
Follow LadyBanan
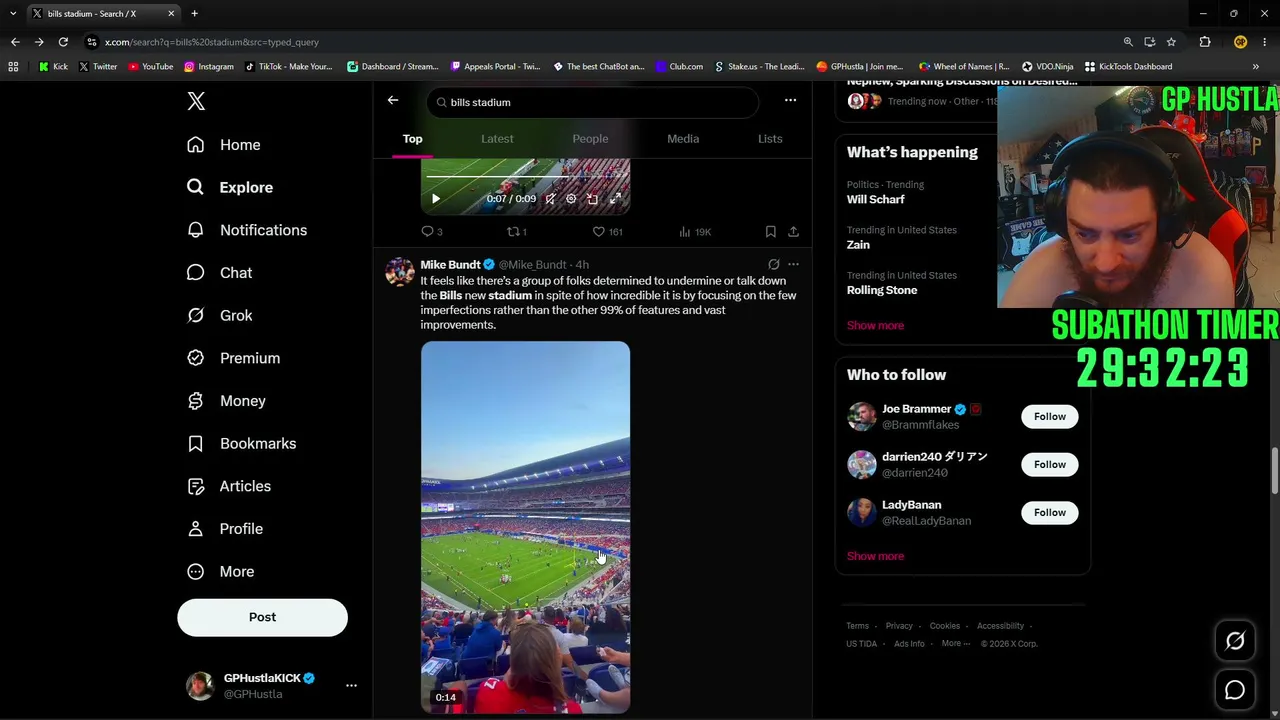1050,512
